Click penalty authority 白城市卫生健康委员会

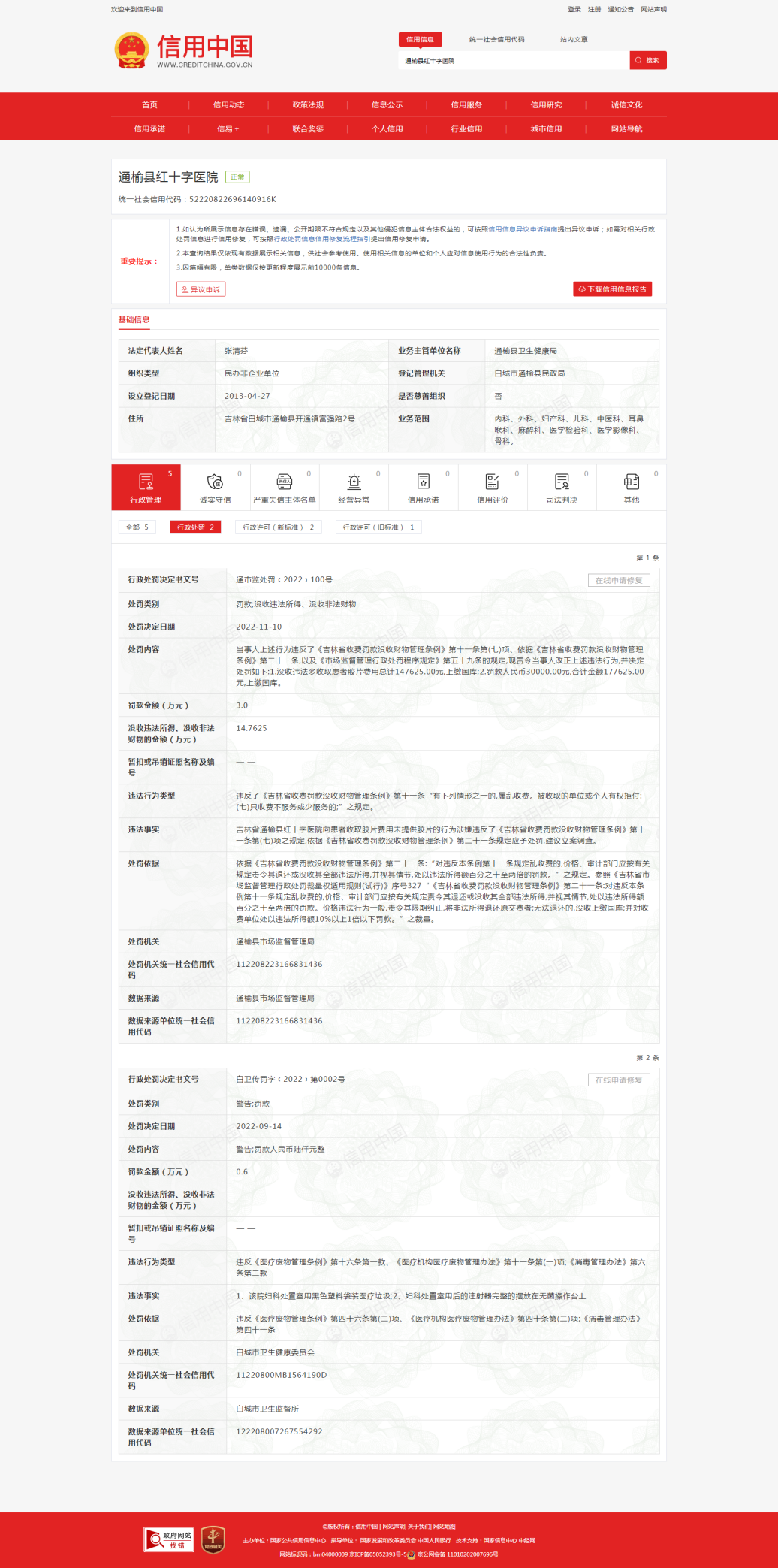pyautogui.click(x=275, y=1352)
